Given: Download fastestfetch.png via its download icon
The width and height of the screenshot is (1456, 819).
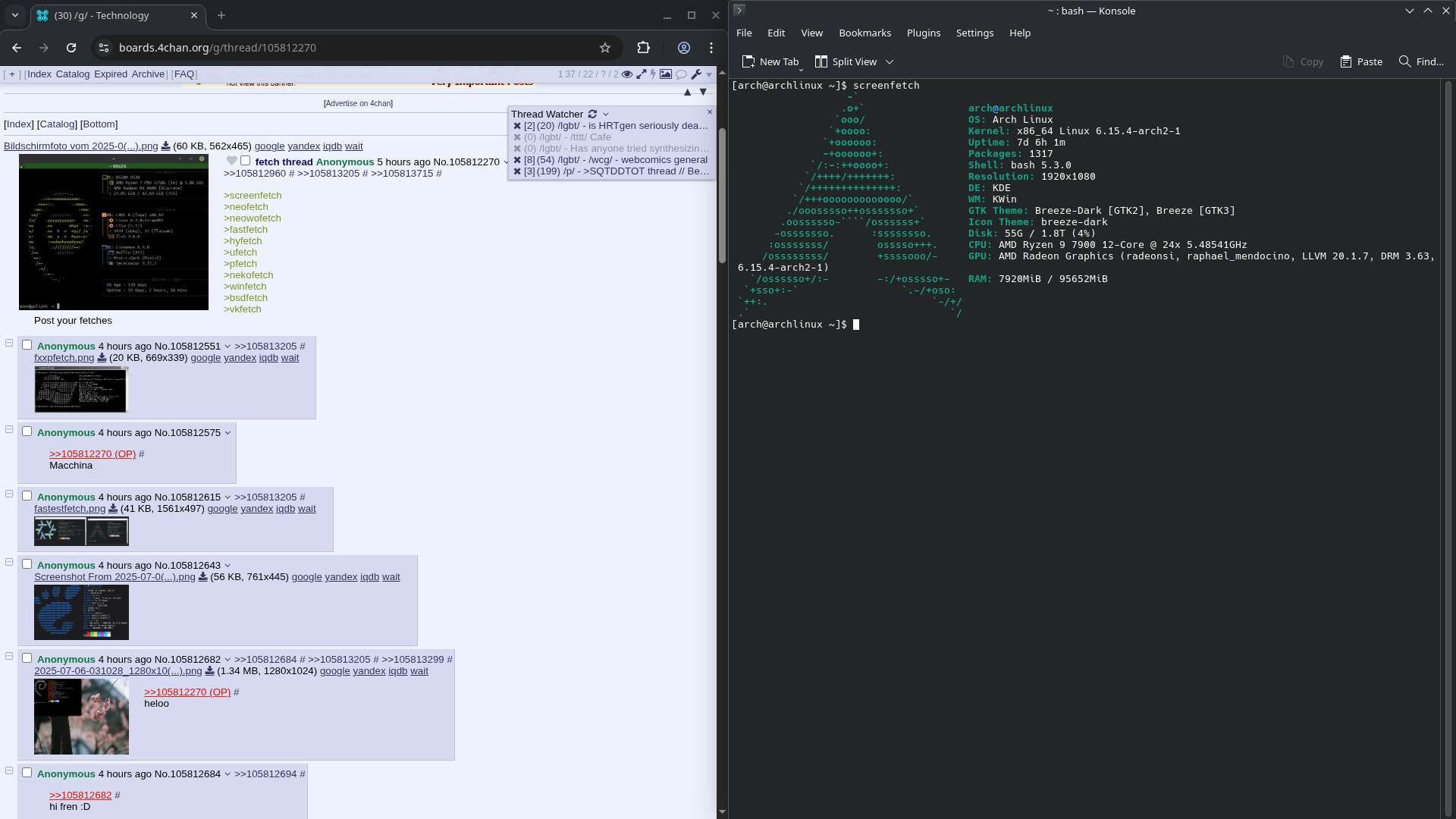Looking at the screenshot, I should tap(113, 509).
